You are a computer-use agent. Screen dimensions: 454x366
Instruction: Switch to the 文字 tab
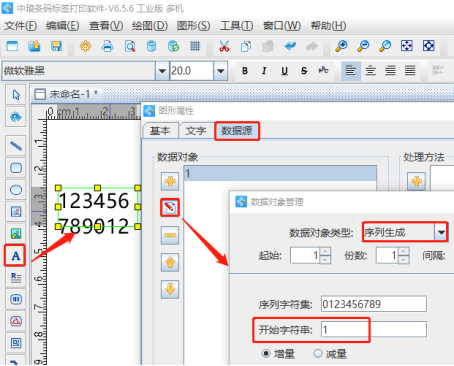tap(195, 131)
